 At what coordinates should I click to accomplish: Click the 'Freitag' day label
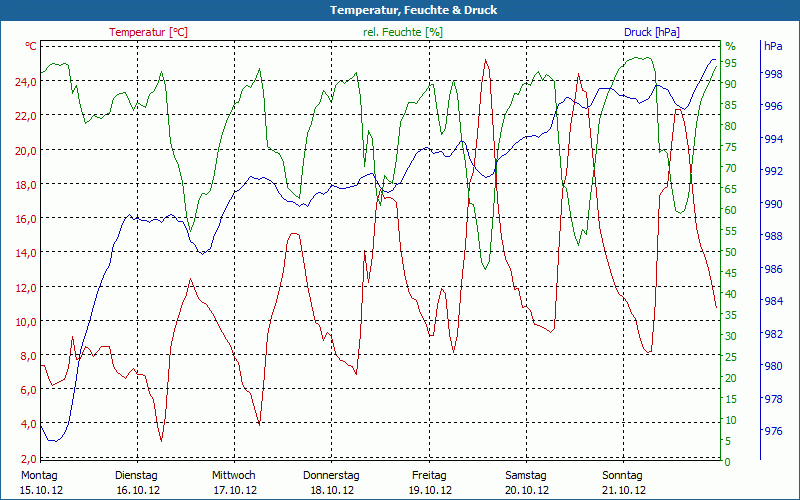(x=429, y=476)
